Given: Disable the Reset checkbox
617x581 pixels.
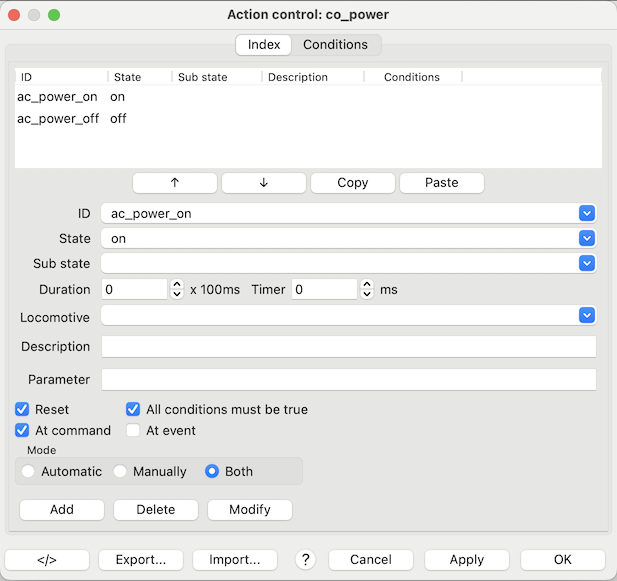Looking at the screenshot, I should (x=22, y=409).
